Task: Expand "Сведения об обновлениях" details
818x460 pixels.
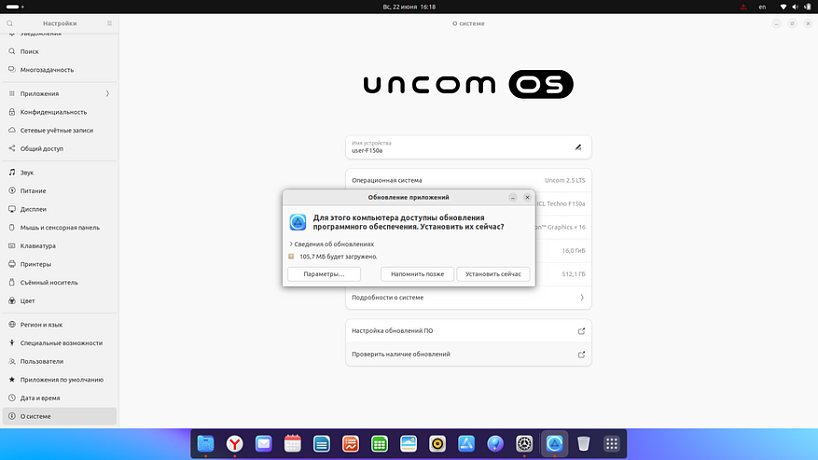Action: pos(332,244)
